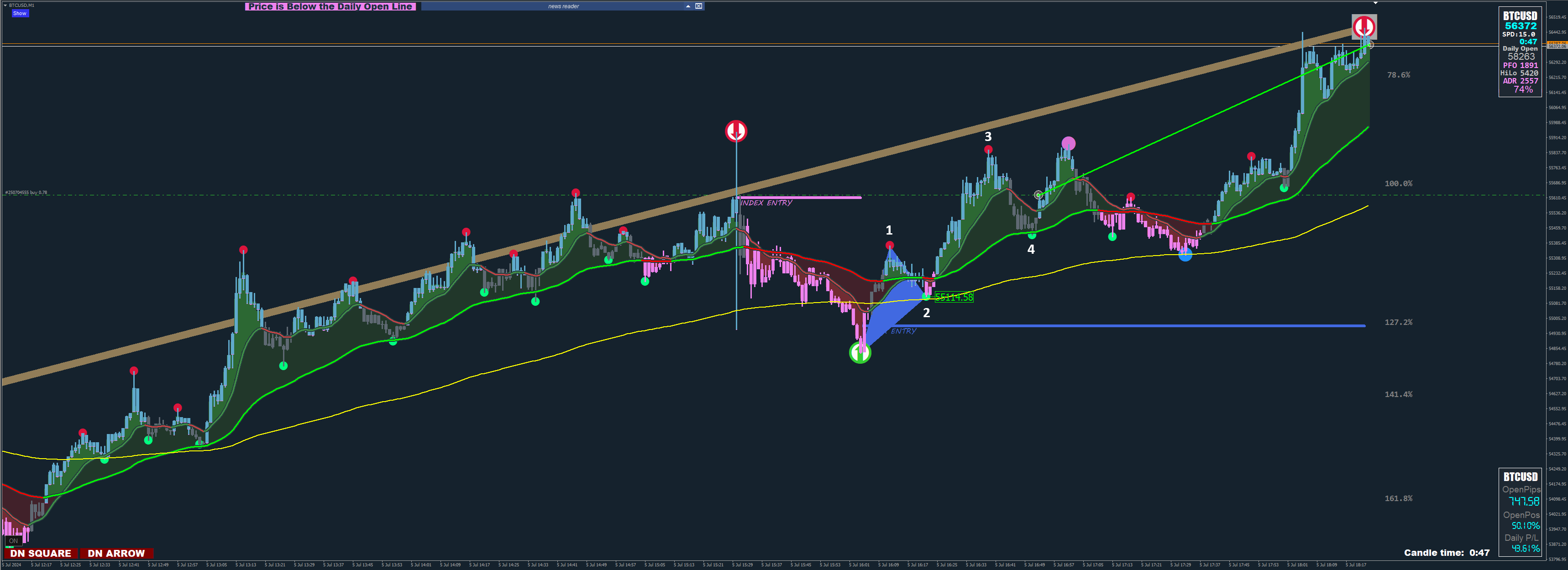1568x570 pixels.
Task: Click the red dot under wave label 1
Action: (x=889, y=245)
